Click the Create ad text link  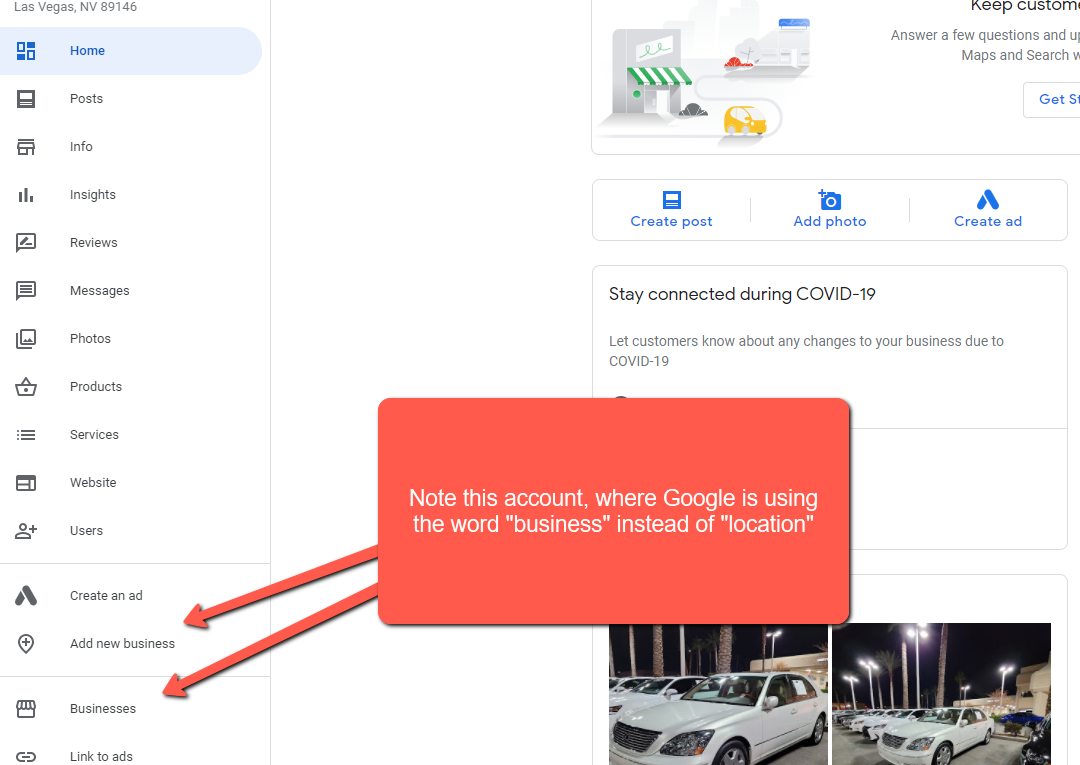coord(988,222)
